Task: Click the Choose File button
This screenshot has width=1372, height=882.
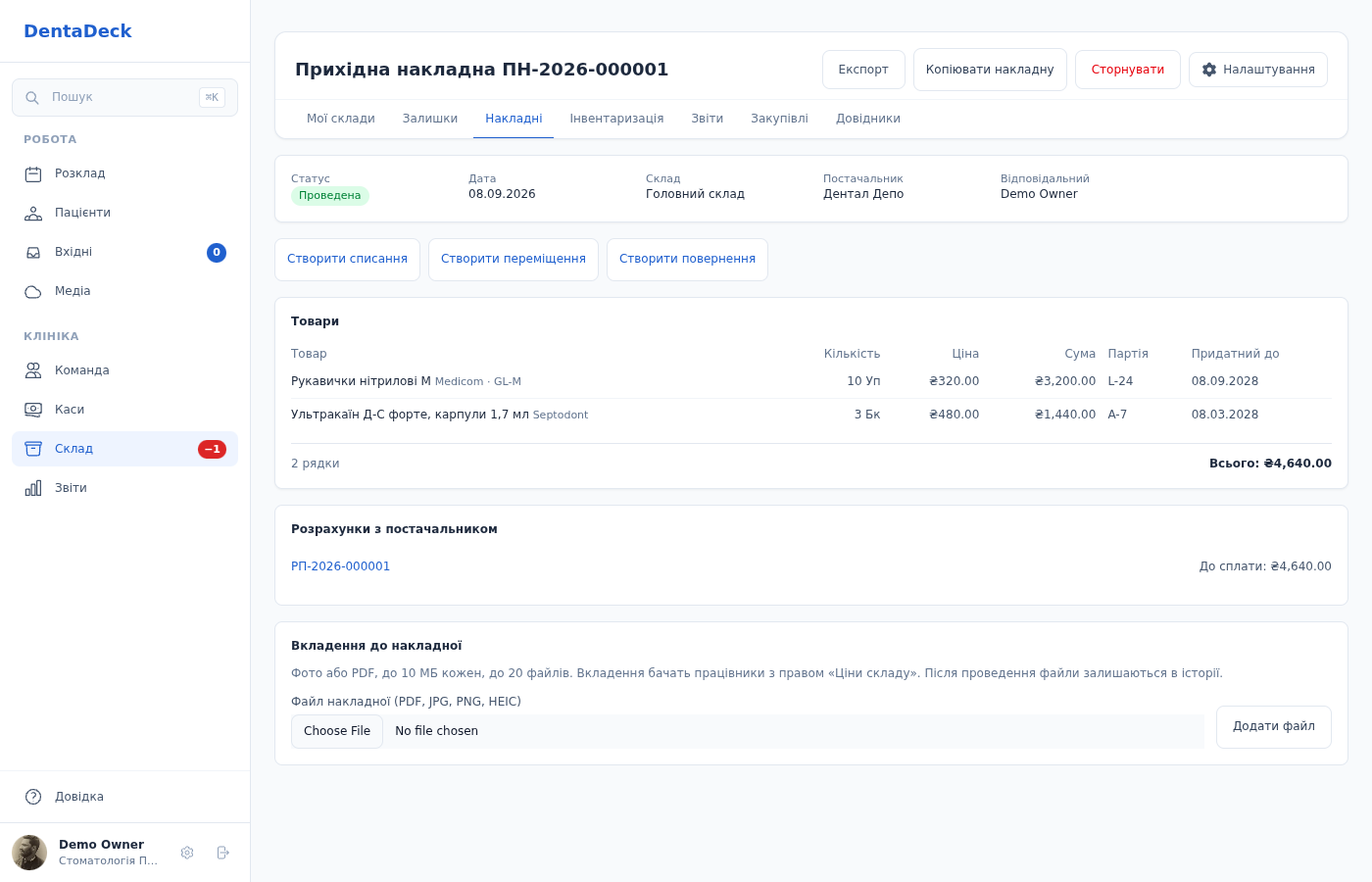Action: (337, 731)
